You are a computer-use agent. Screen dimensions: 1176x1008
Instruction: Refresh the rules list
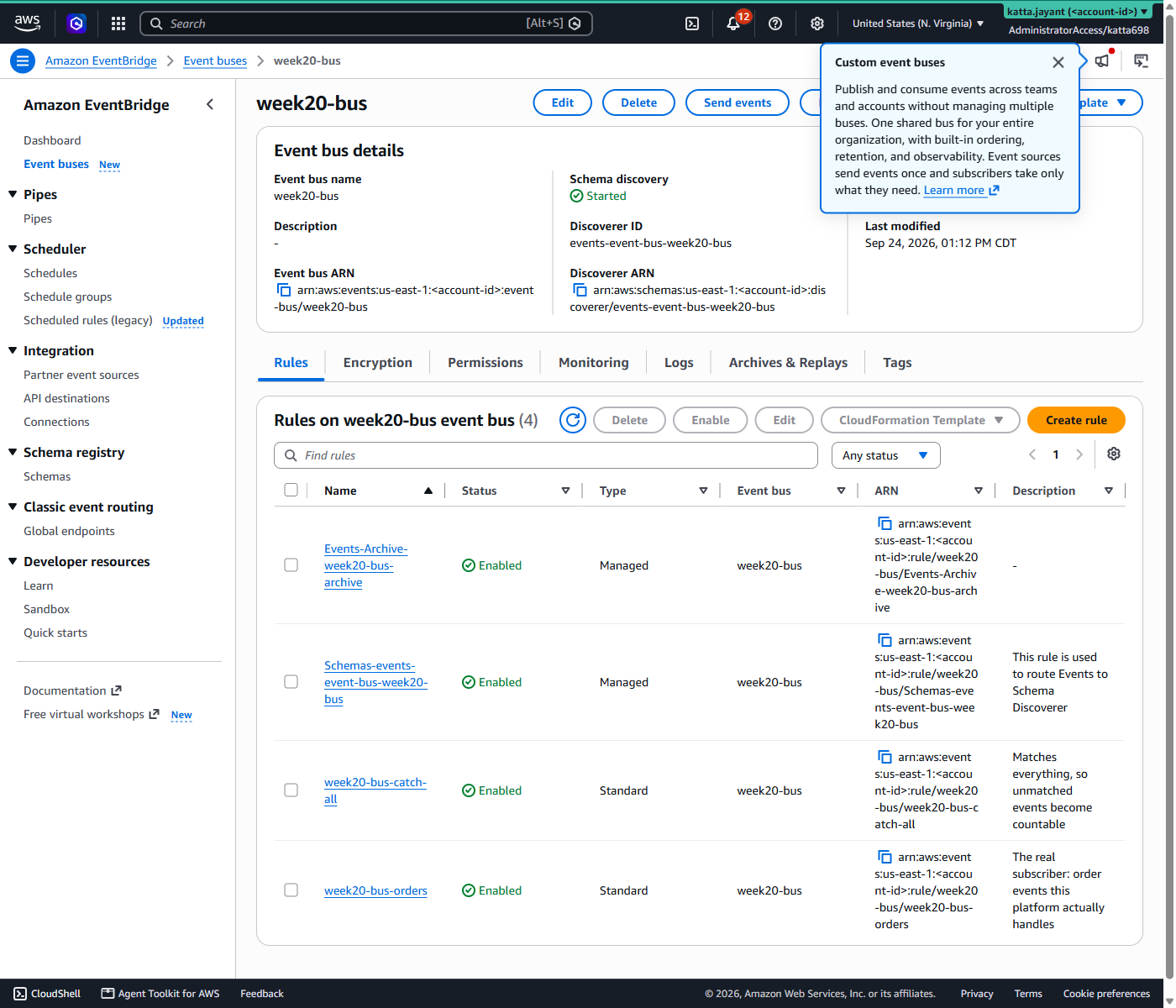(573, 420)
